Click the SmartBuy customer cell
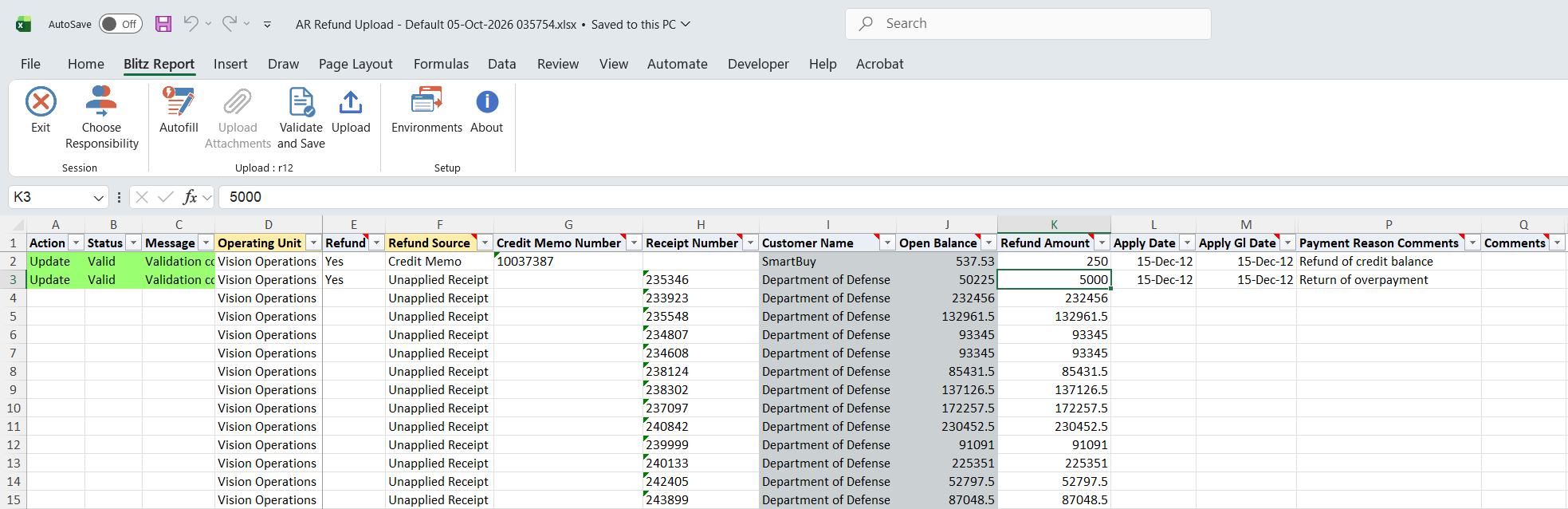Image resolution: width=1568 pixels, height=509 pixels. tap(827, 261)
